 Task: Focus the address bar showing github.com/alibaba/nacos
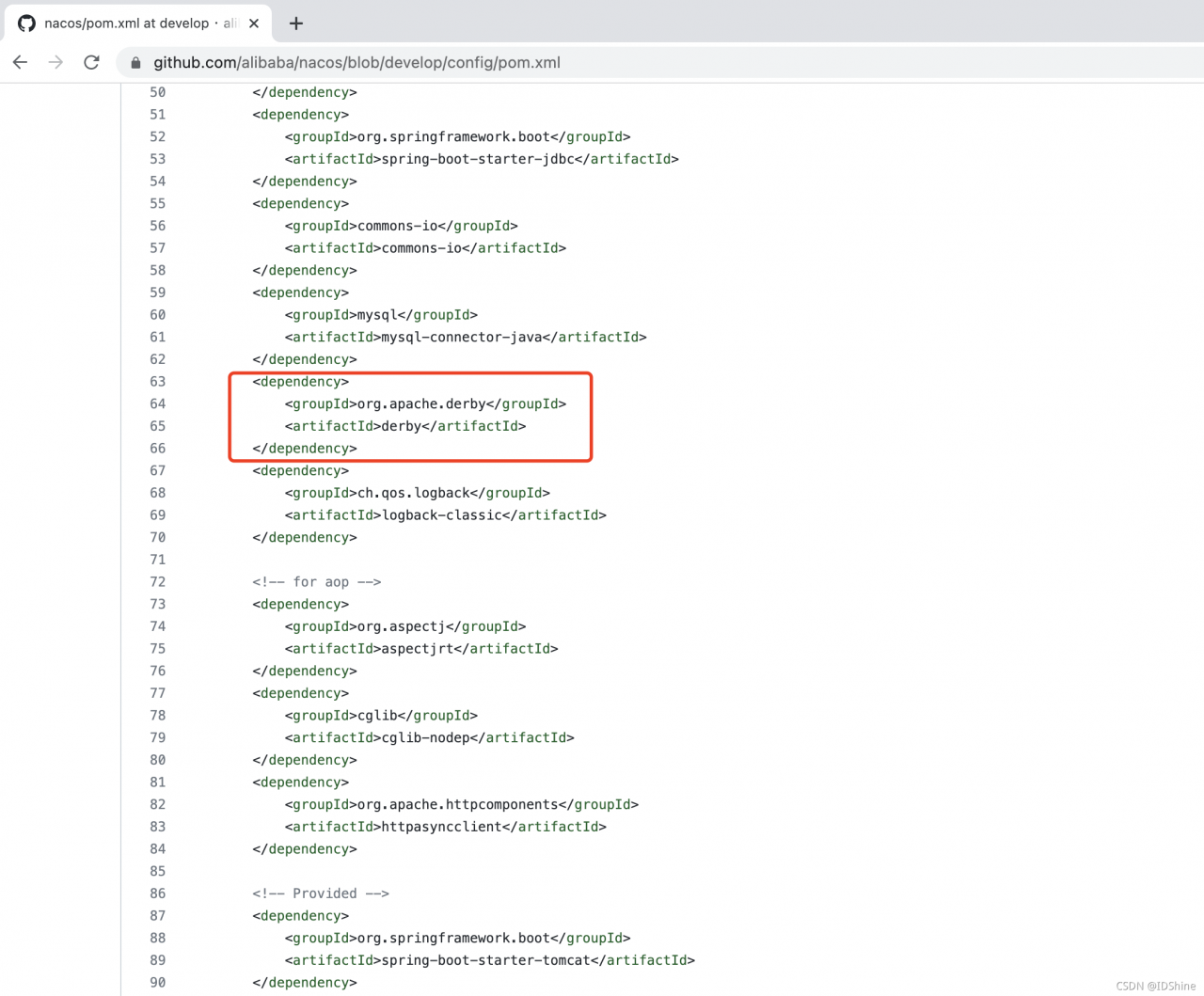(x=658, y=63)
